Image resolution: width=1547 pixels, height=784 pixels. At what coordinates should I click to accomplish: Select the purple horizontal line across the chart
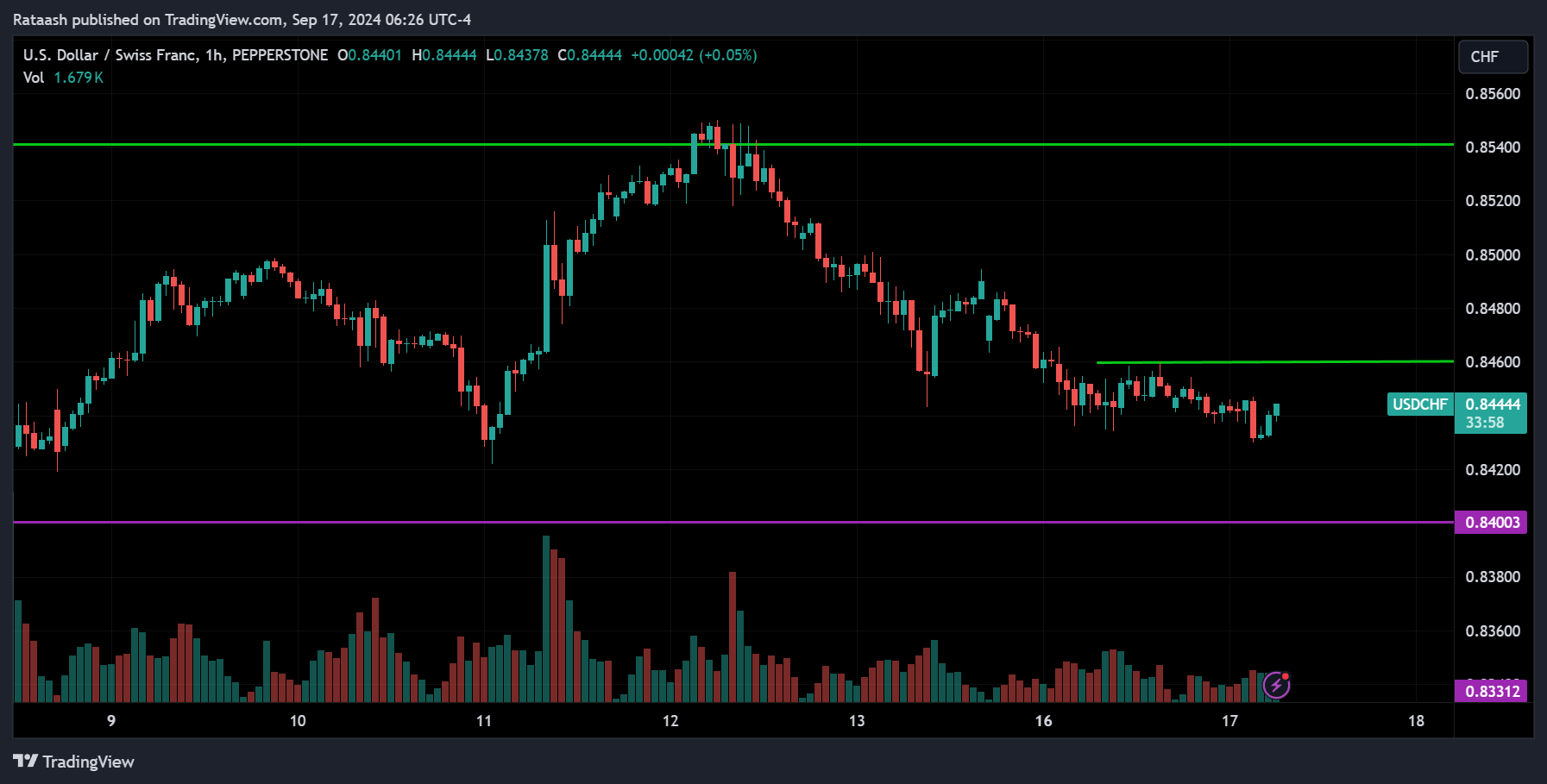[x=733, y=523]
